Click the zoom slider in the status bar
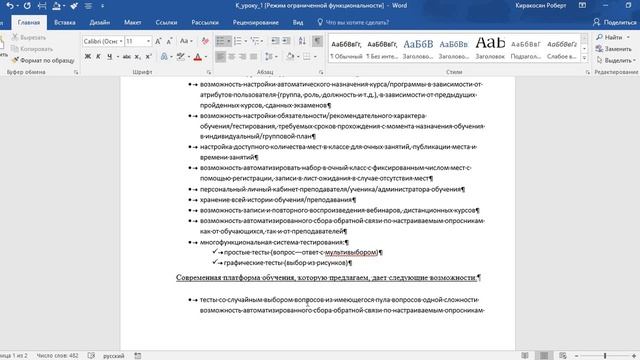The image size is (640, 360). coord(605,356)
